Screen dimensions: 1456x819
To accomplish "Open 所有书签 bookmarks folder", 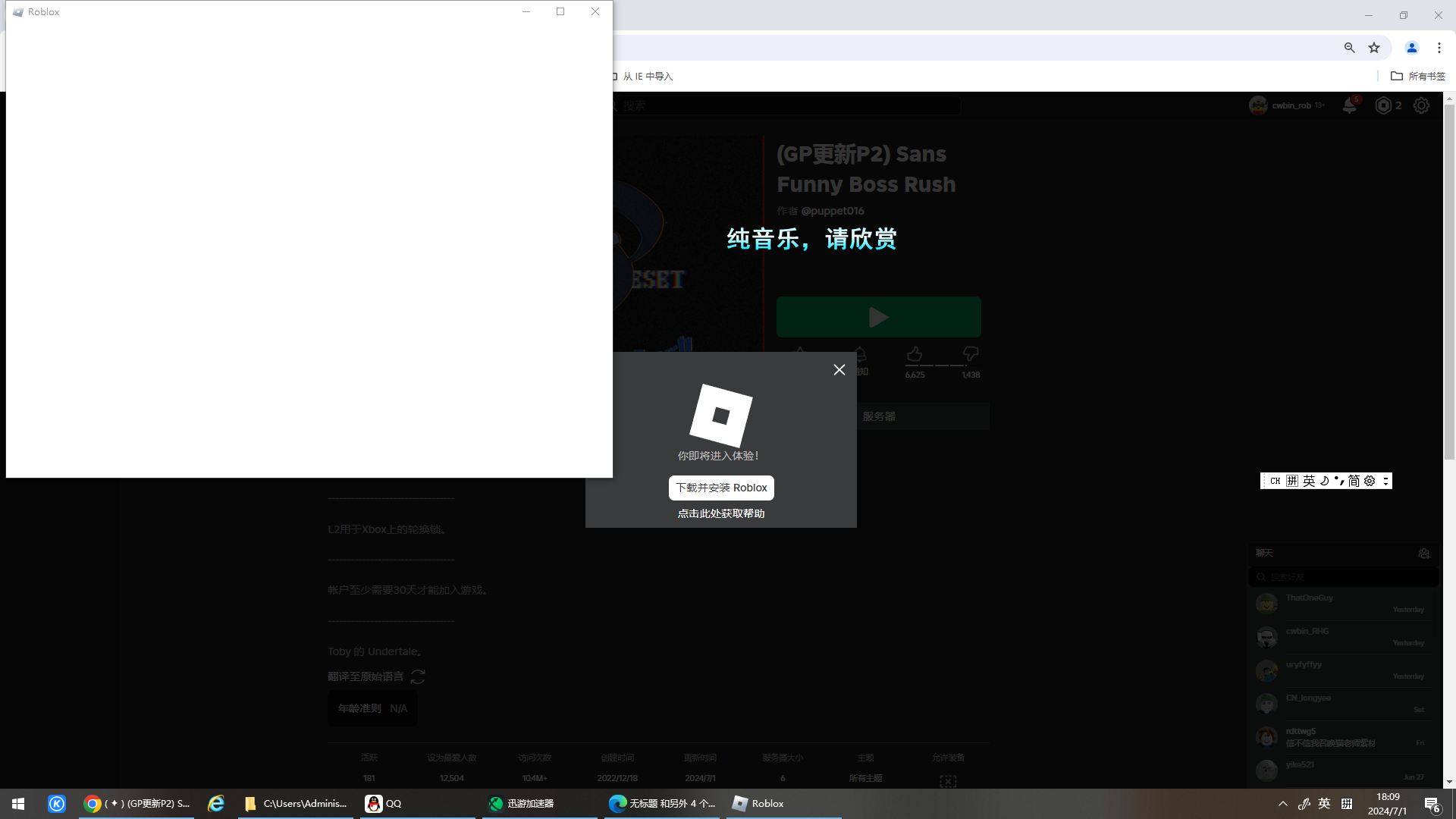I will pos(1418,76).
